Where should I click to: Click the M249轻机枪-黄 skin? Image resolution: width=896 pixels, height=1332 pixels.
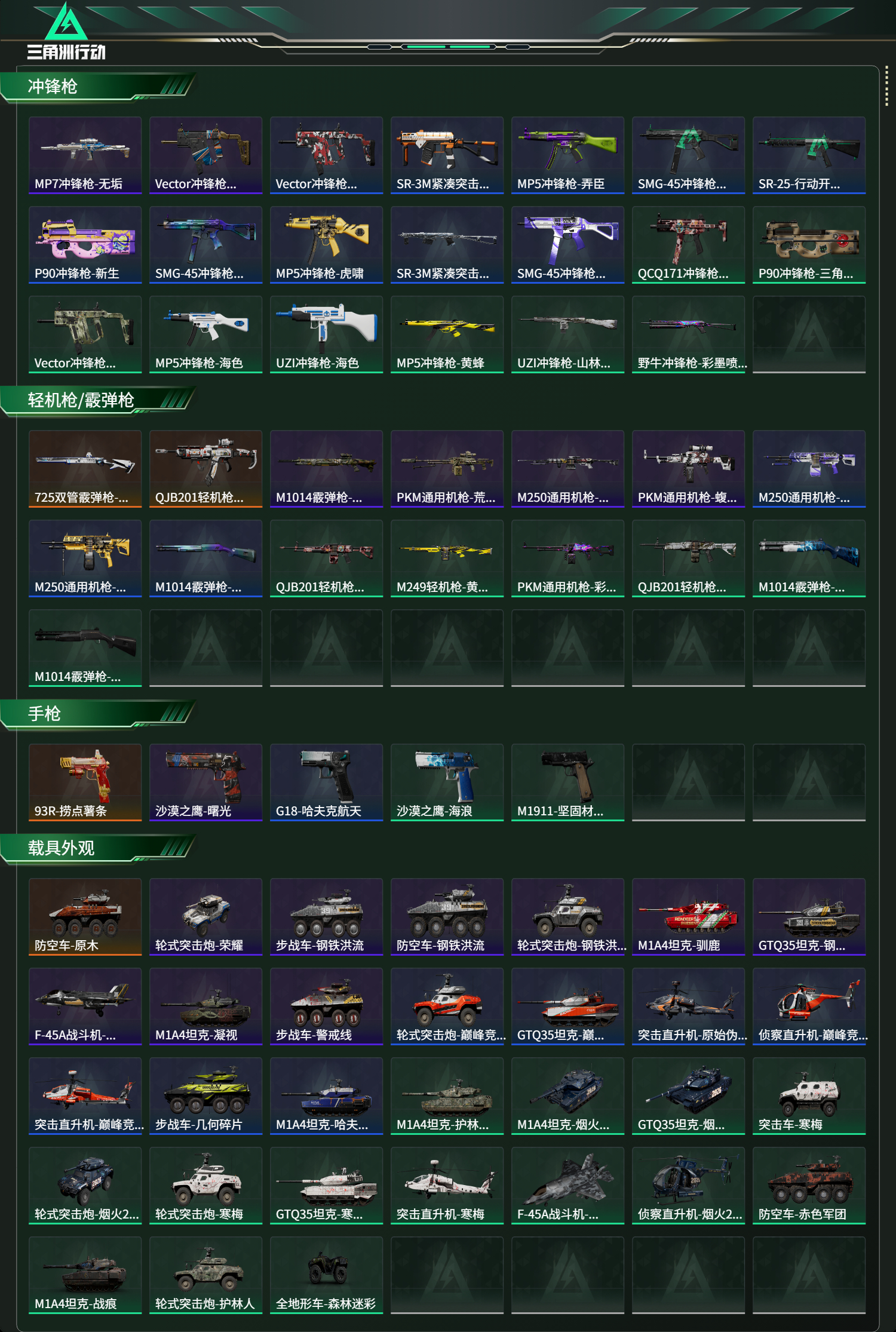coord(447,558)
